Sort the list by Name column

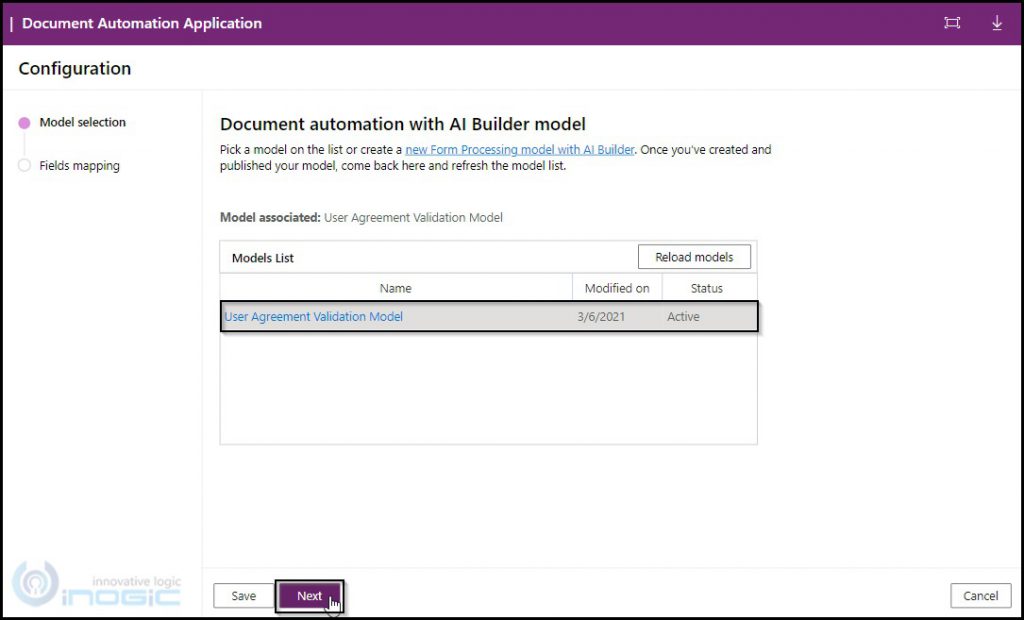point(395,287)
